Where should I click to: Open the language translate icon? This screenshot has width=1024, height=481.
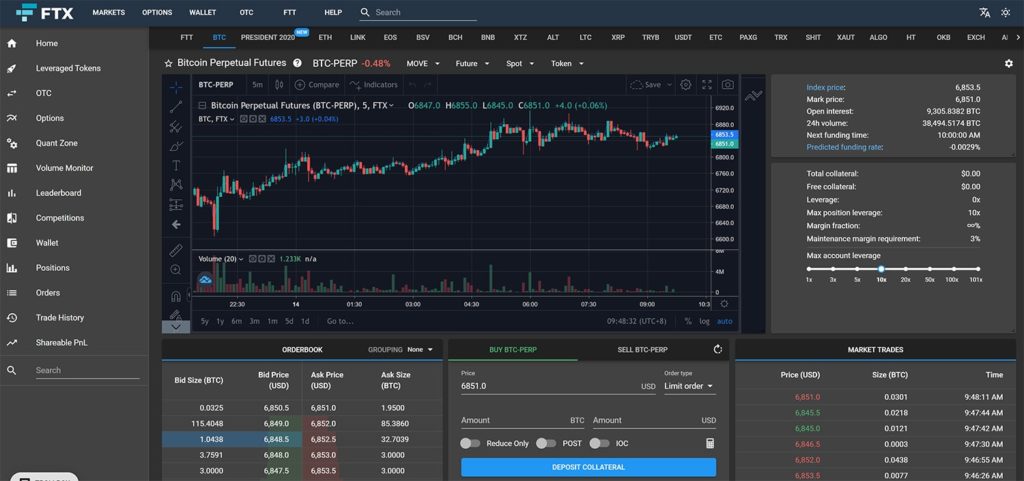984,12
